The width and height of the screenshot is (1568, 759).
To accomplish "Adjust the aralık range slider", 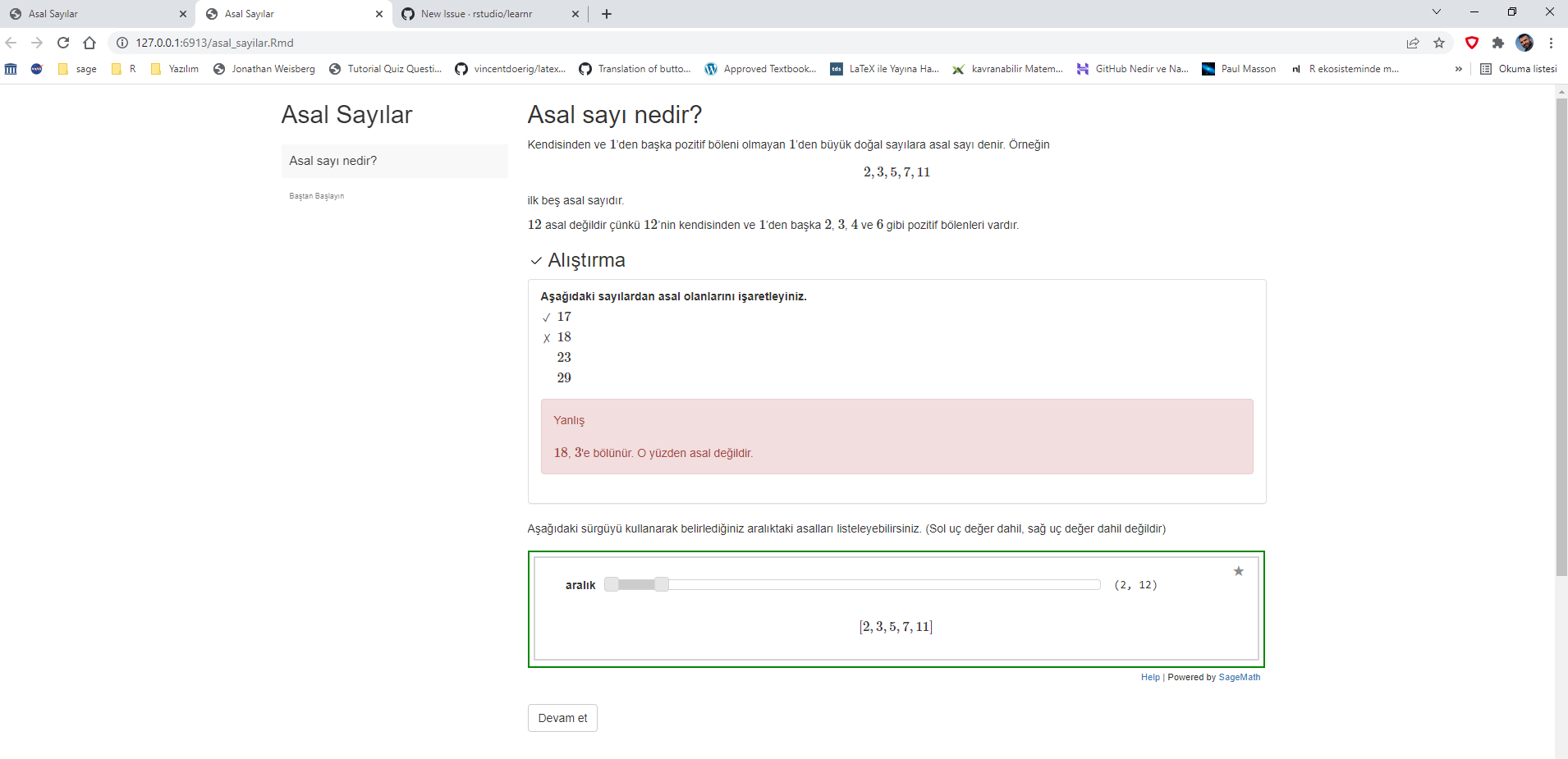I will (661, 584).
